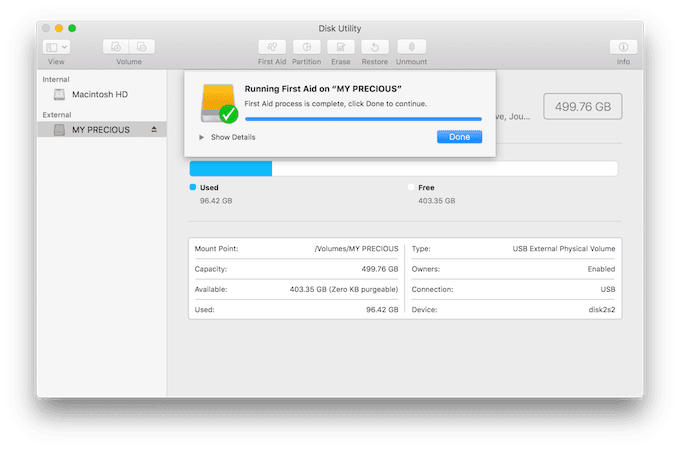
Task: Click the yellow minimize window button
Action: [x=59, y=28]
